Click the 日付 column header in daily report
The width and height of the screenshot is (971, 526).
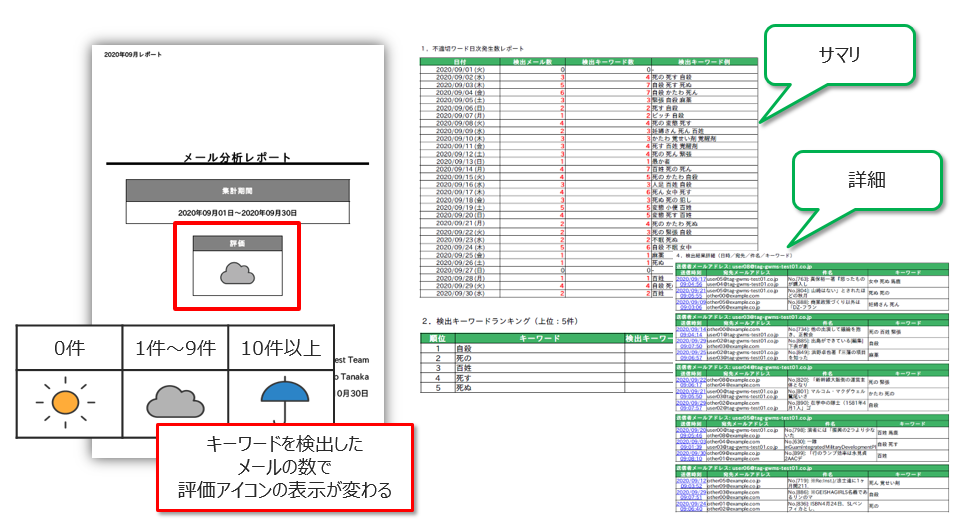459,62
